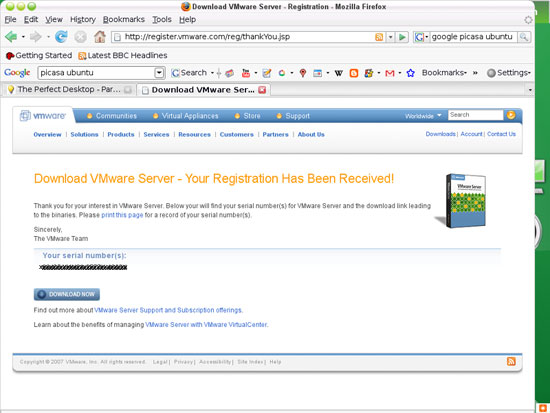Open the address bar history dropdown arrow
Image resolution: width=550 pixels, height=413 pixels.
(390, 37)
